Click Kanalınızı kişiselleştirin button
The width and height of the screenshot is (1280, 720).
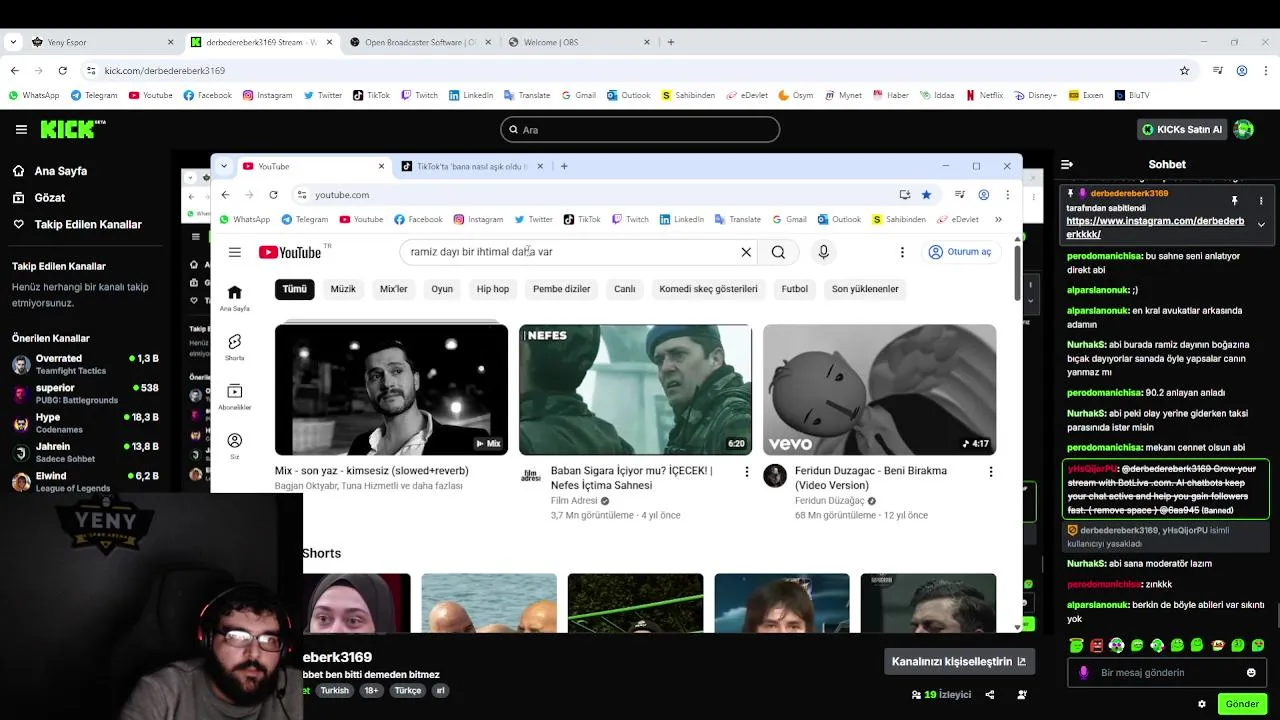point(959,662)
